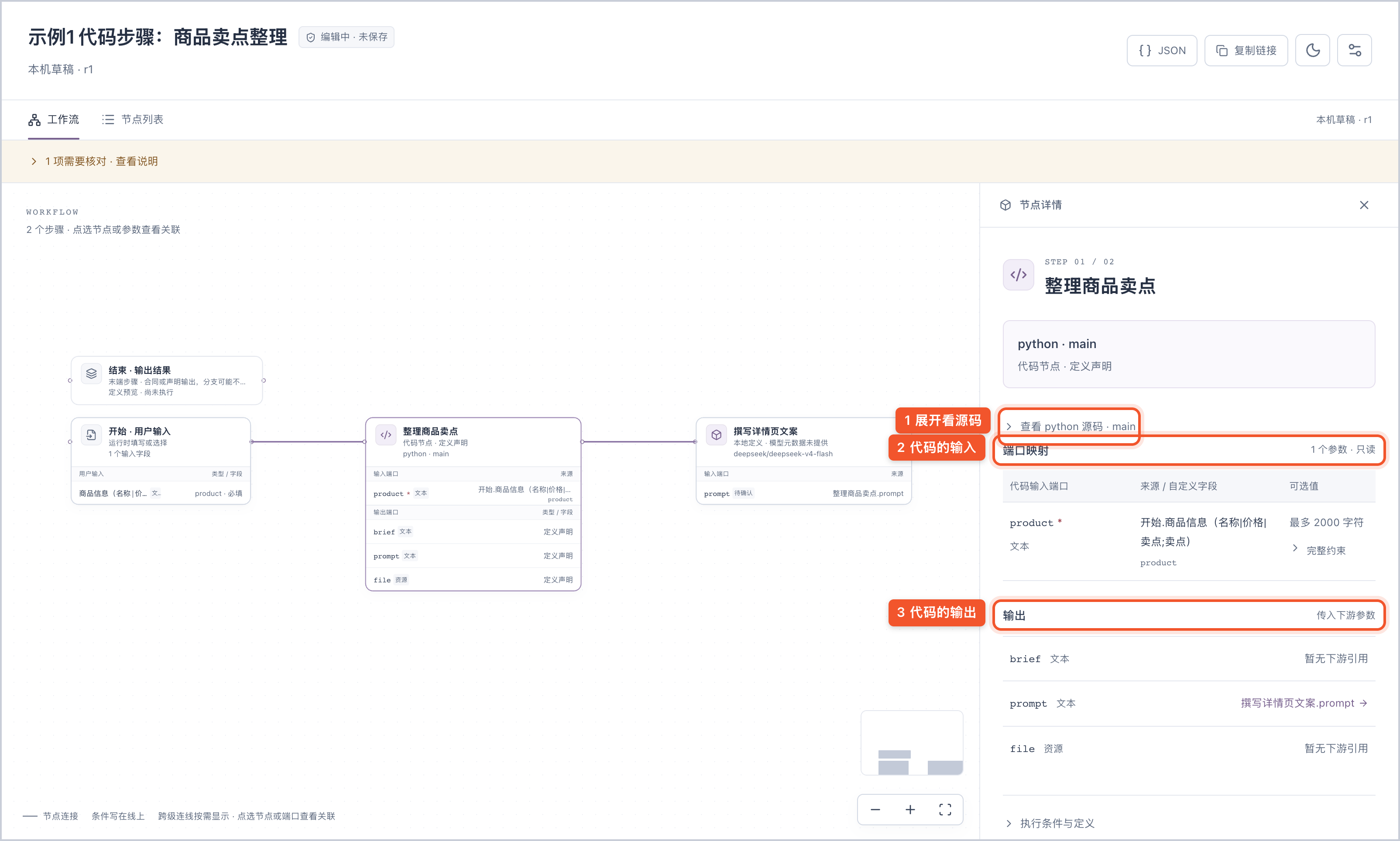1400x841 pixels.
Task: Click the code icon on 整理商品卖点 node
Action: [x=386, y=434]
